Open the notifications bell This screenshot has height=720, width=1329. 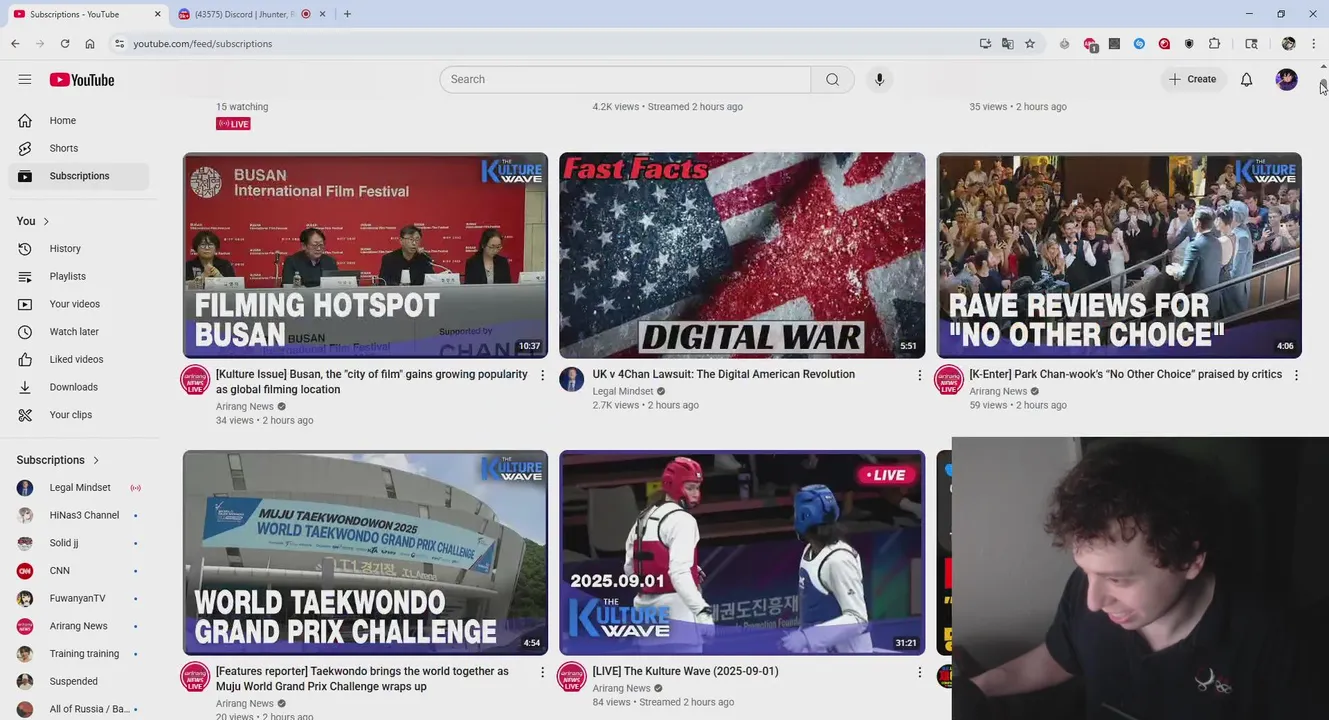pos(1246,79)
